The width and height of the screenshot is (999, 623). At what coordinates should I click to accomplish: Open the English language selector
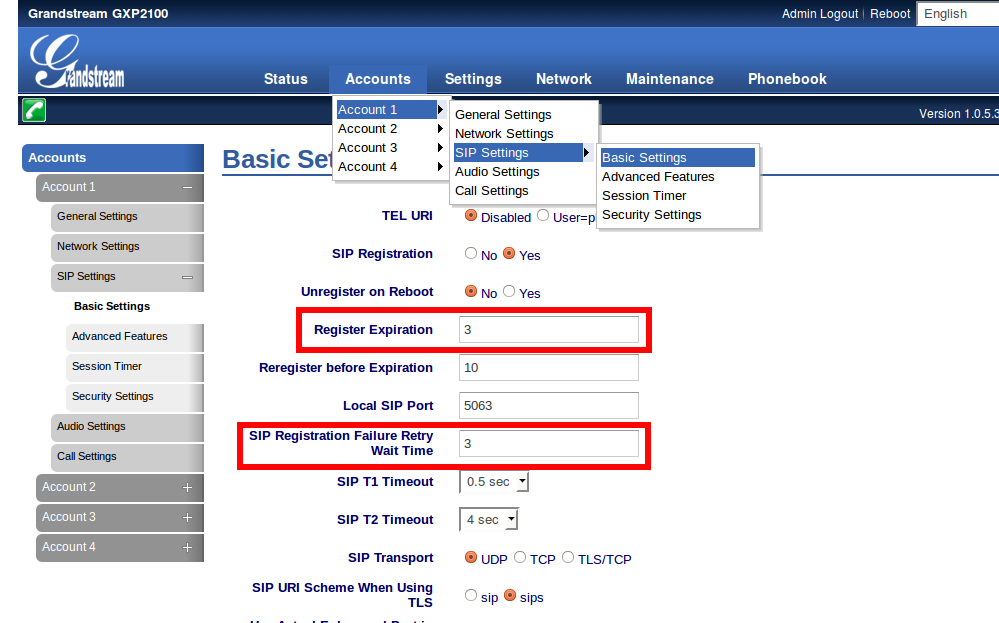click(x=958, y=14)
